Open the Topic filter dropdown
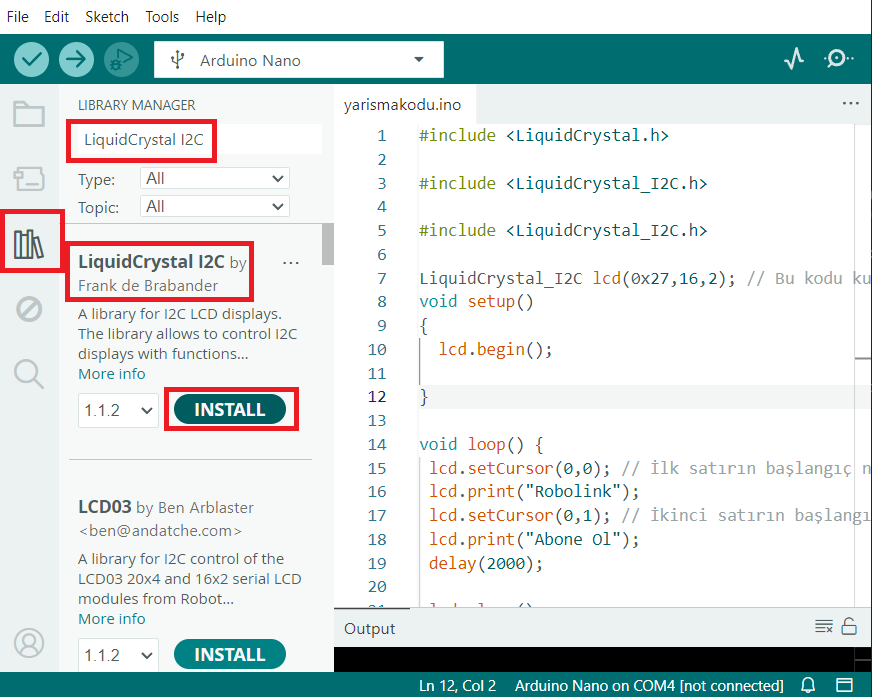Screen dimensions: 872x697 point(215,207)
